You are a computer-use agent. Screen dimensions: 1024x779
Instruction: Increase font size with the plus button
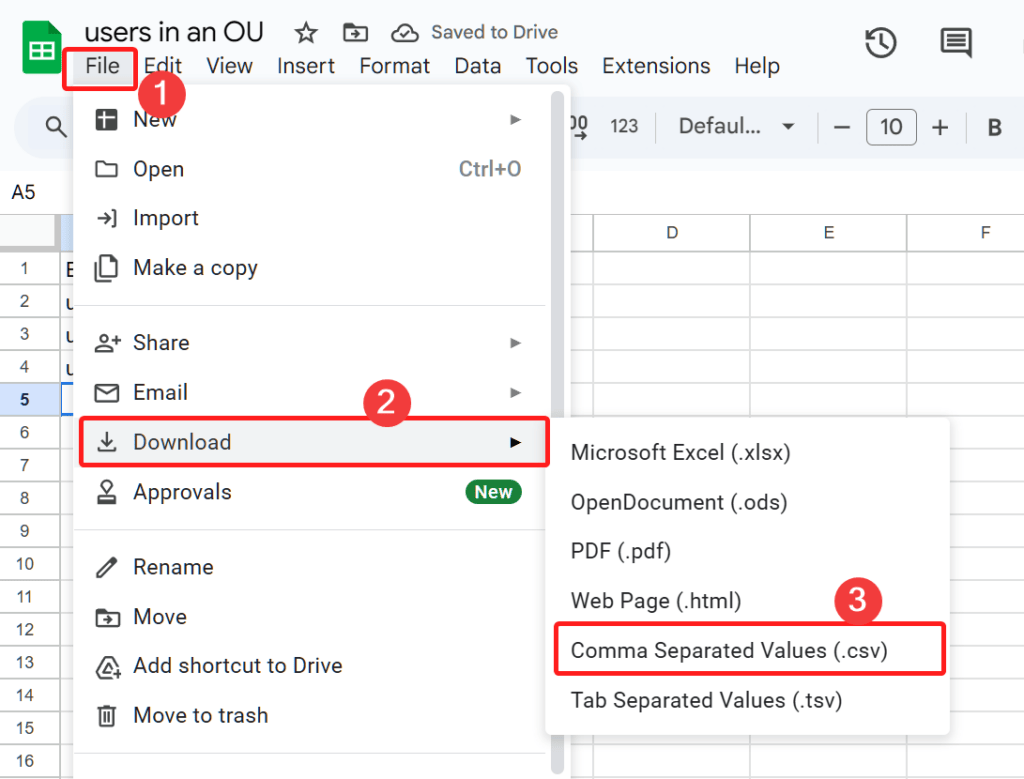(940, 127)
